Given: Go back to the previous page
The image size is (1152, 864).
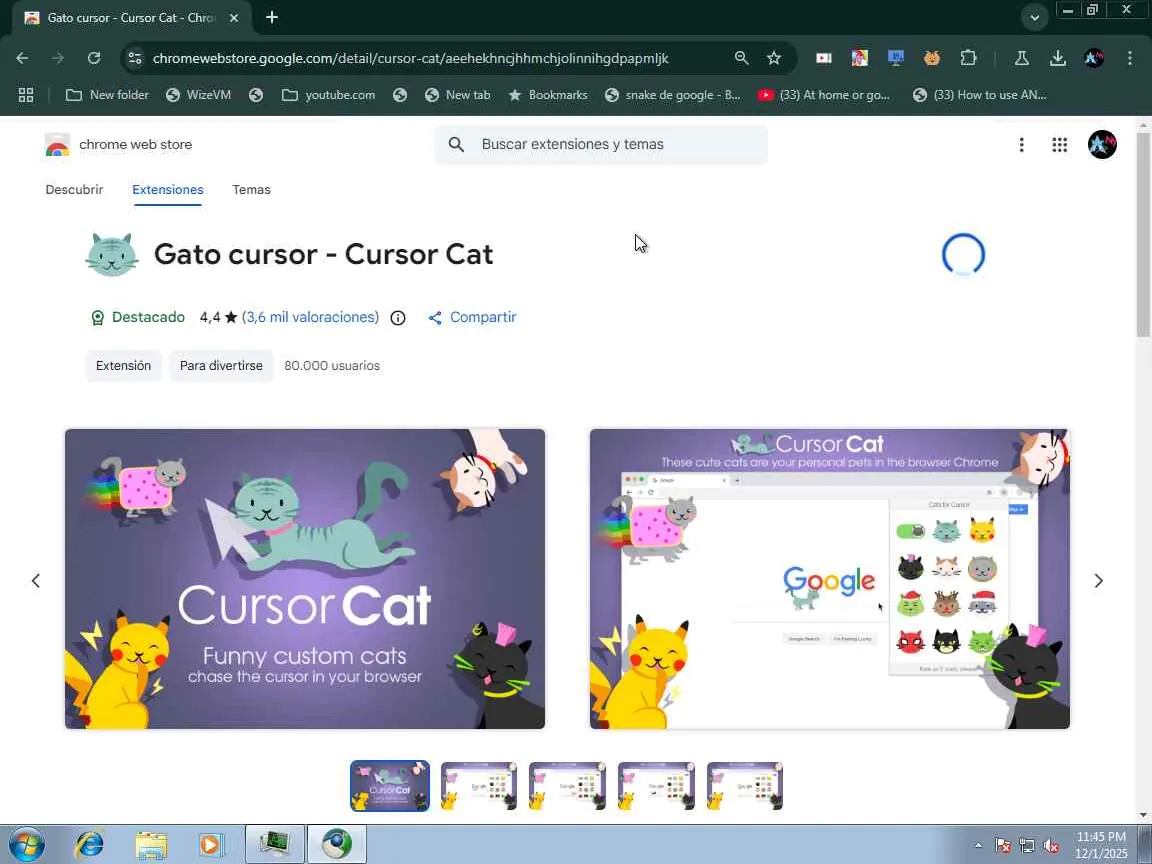Looking at the screenshot, I should [x=22, y=58].
